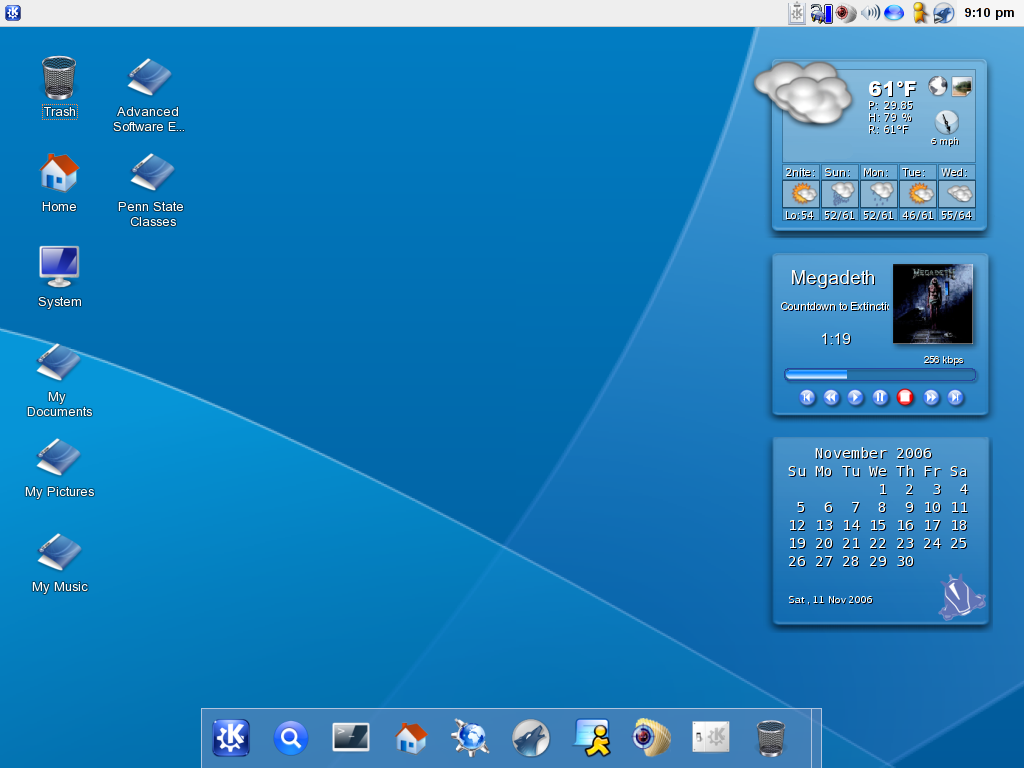
Task: Open the Klipper clipboard tray icon
Action: point(797,13)
